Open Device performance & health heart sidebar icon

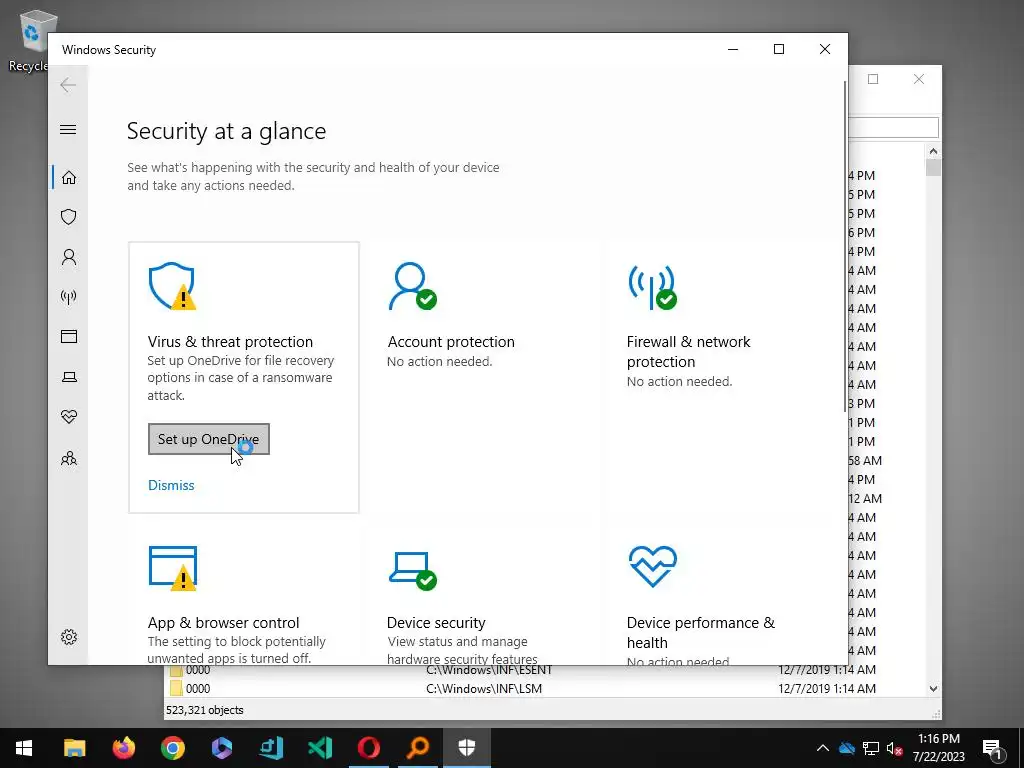point(69,417)
